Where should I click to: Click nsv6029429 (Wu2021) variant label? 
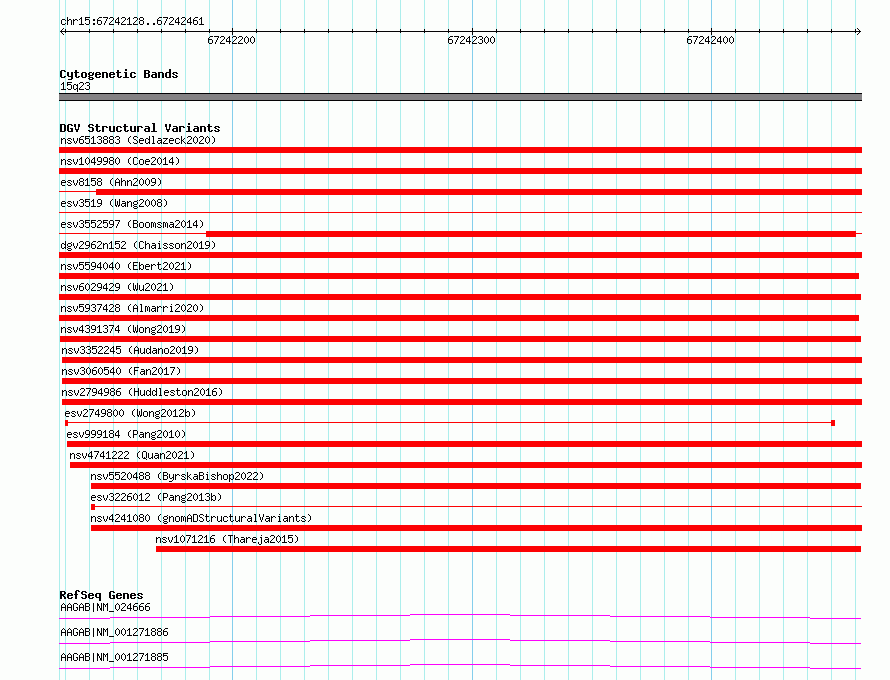pos(117,287)
